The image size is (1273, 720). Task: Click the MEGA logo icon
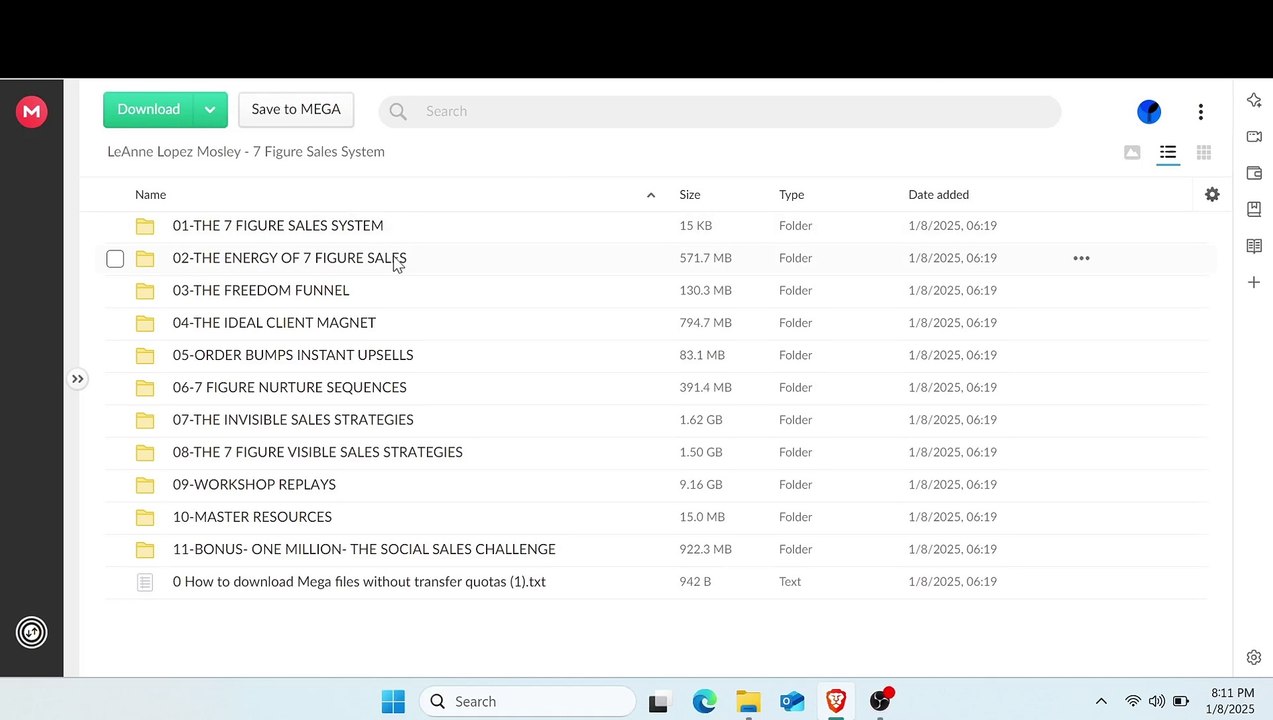(x=31, y=111)
